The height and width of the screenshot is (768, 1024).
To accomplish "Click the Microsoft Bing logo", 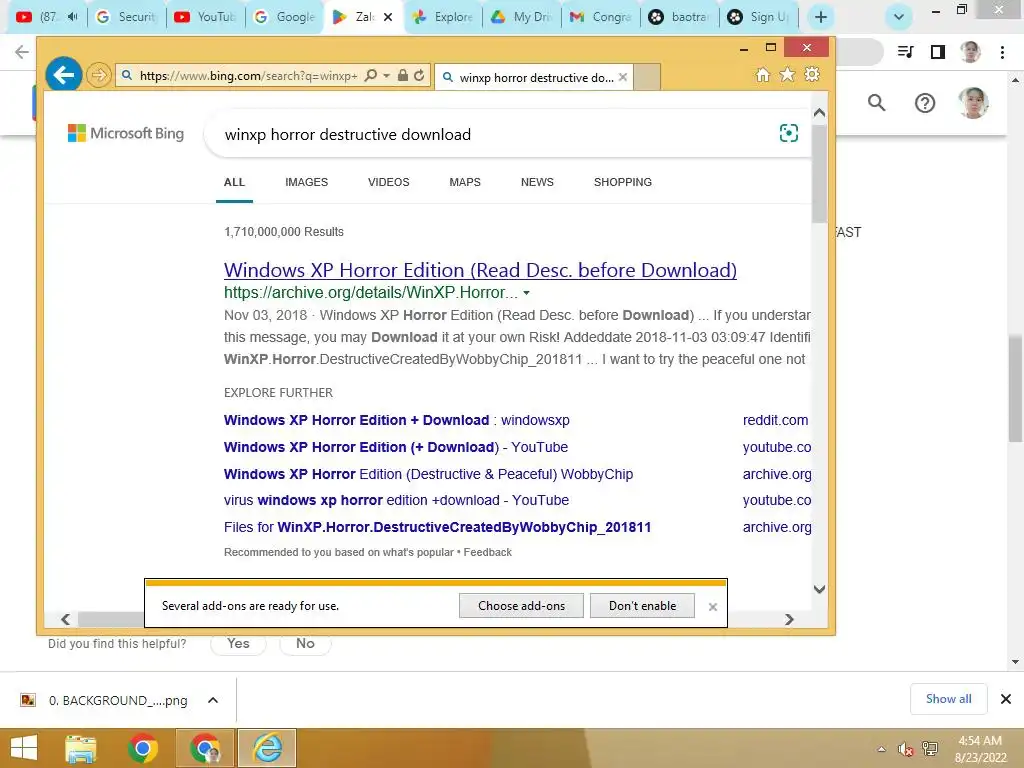I will pyautogui.click(x=126, y=133).
